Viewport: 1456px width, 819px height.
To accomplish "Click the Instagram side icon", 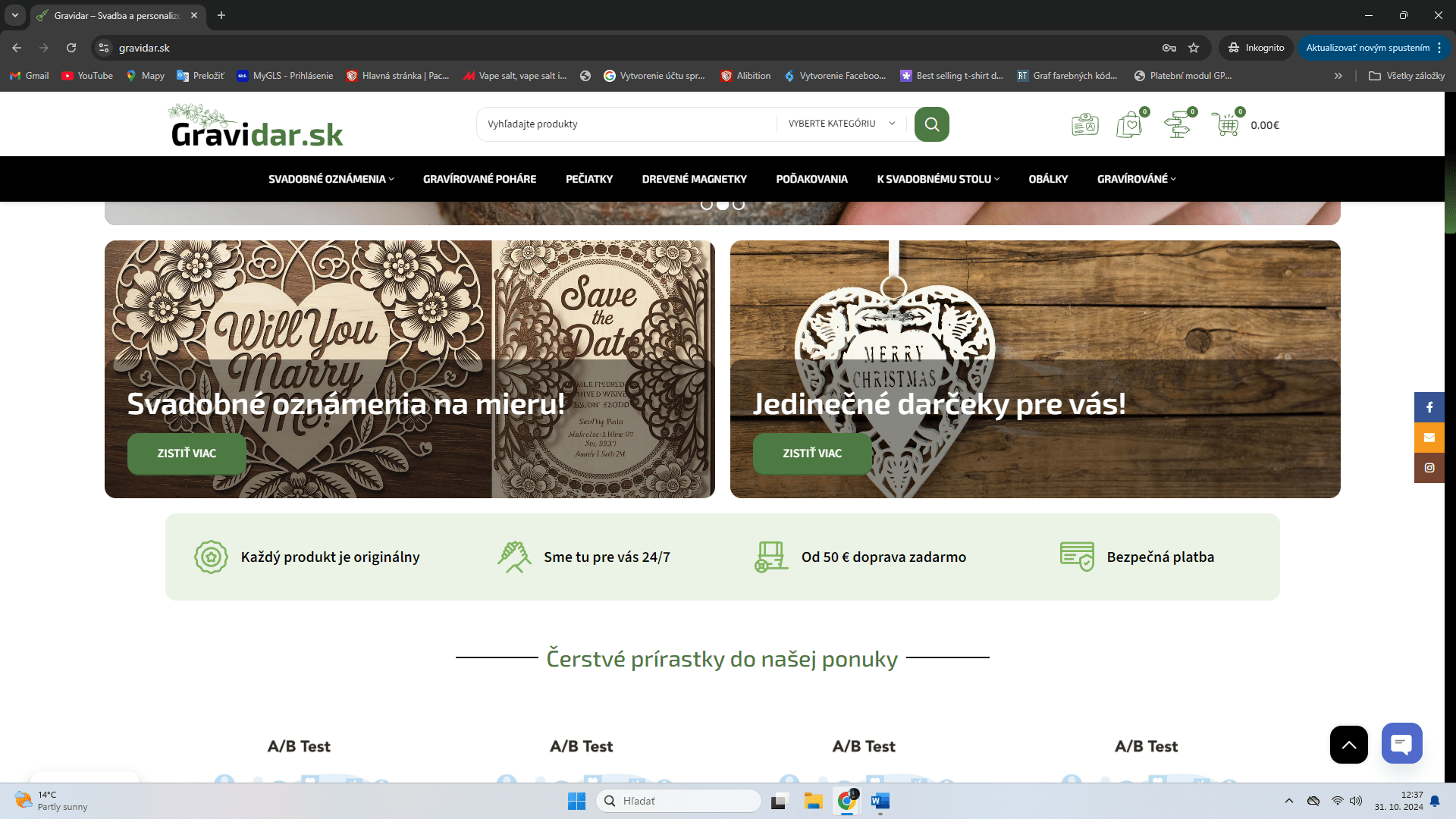I will click(1429, 468).
